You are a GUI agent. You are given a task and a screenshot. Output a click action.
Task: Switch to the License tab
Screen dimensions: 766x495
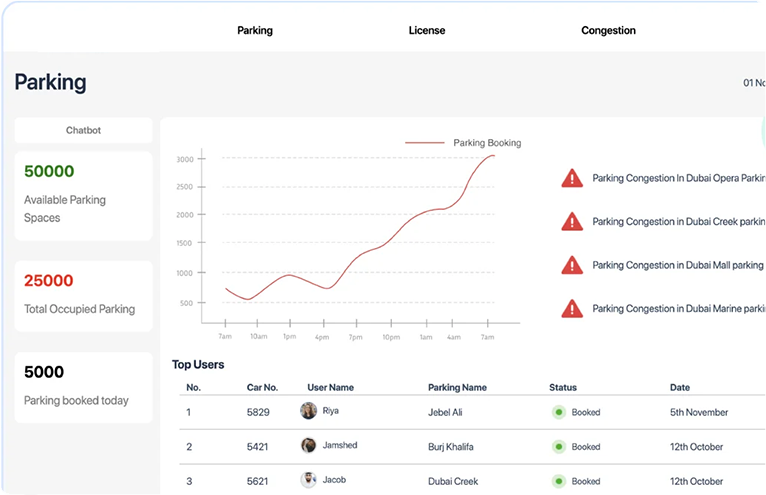click(x=427, y=30)
